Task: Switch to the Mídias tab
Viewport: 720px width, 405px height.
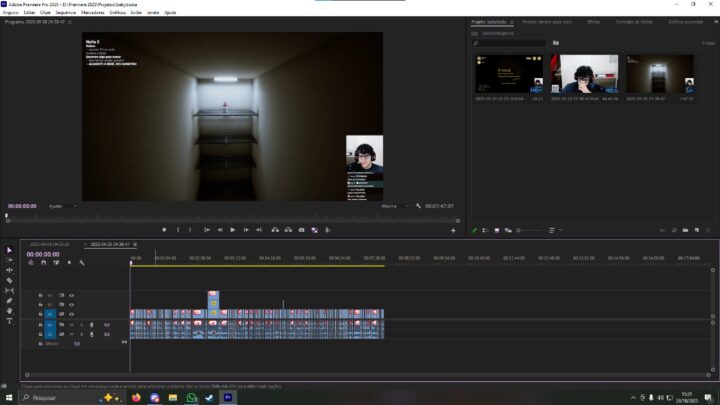Action: [594, 21]
